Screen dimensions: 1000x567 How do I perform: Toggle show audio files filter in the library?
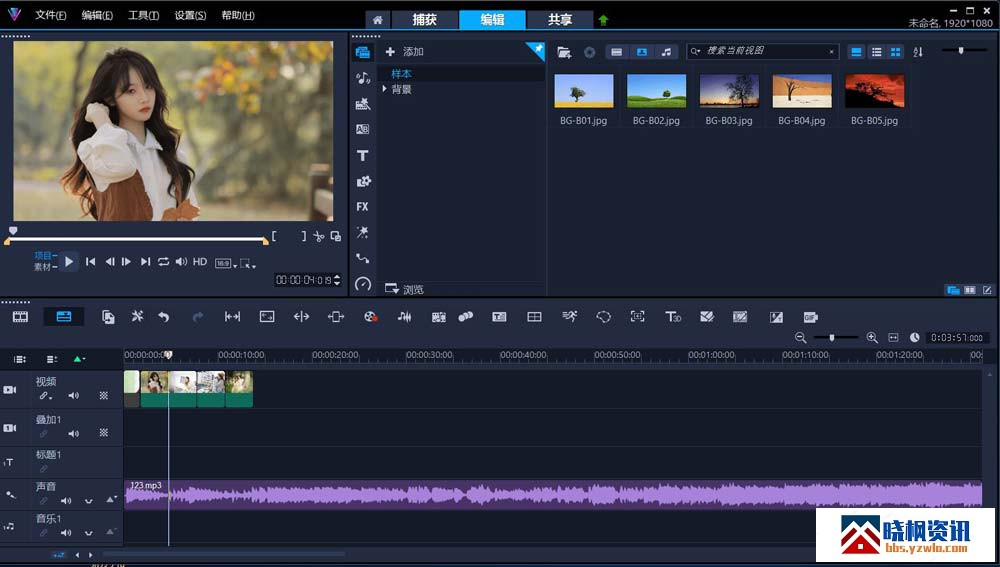click(666, 52)
